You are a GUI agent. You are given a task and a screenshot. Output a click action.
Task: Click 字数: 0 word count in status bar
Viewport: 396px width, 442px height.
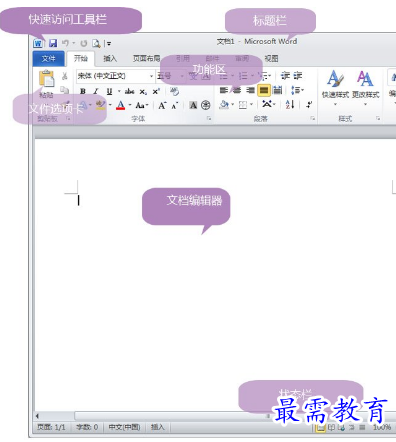87,427
